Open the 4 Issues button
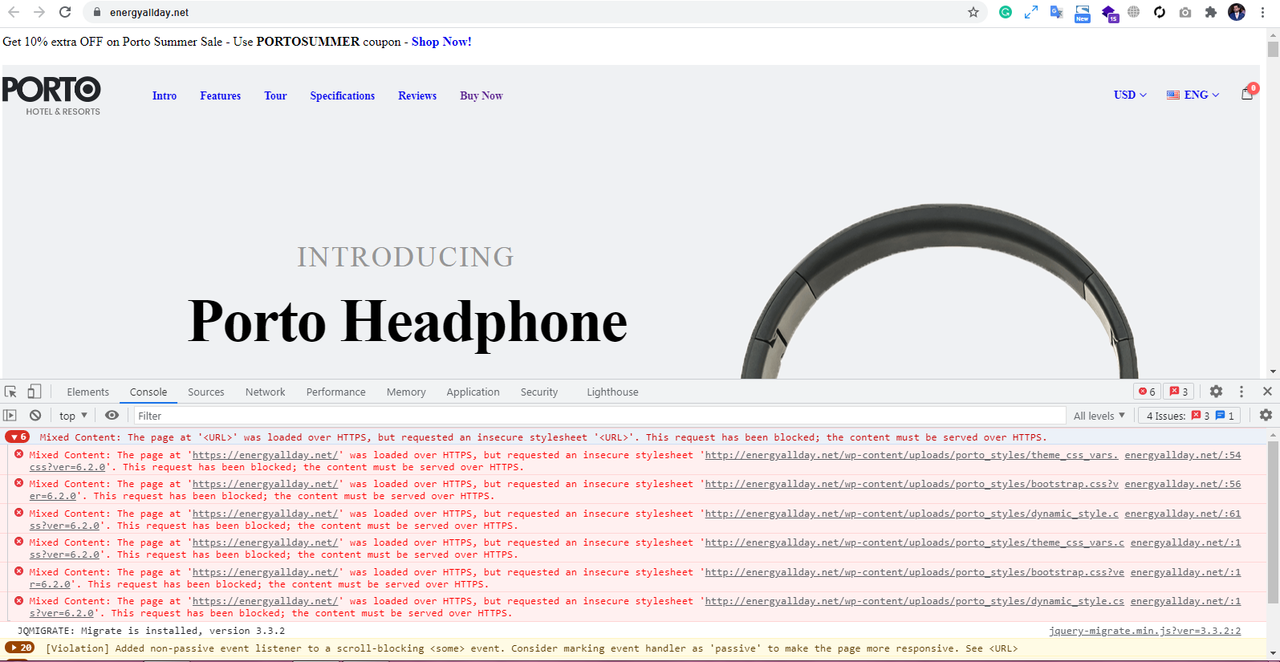Screen dimensions: 1280x662 tap(1191, 415)
